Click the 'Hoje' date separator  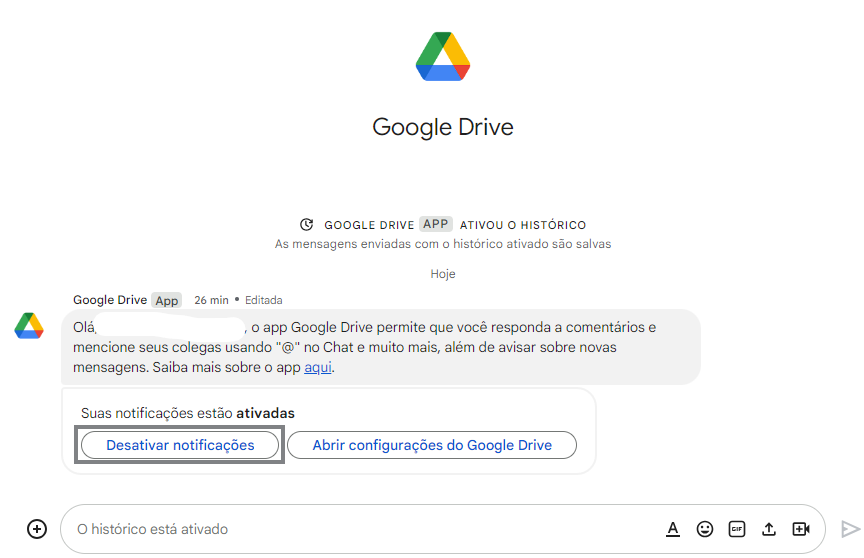(443, 274)
